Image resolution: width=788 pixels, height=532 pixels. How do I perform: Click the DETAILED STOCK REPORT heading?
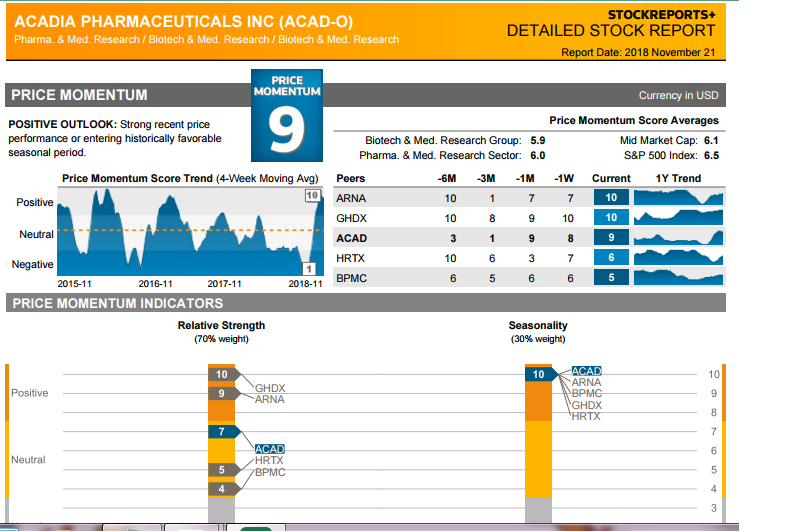pos(611,31)
